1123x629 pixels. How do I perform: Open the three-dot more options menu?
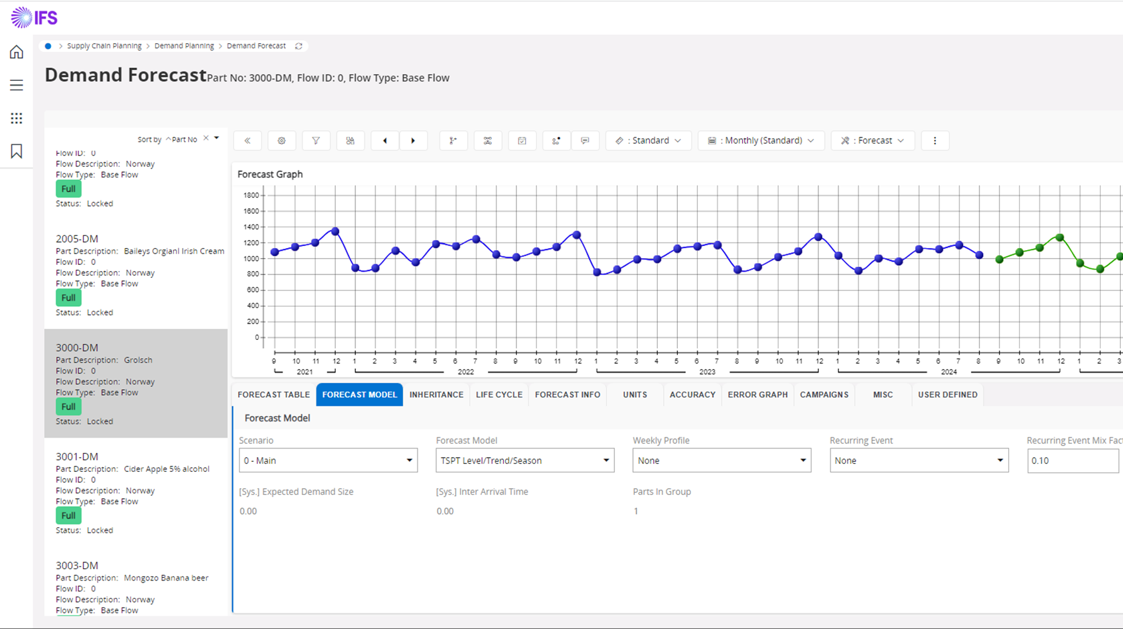(x=935, y=140)
